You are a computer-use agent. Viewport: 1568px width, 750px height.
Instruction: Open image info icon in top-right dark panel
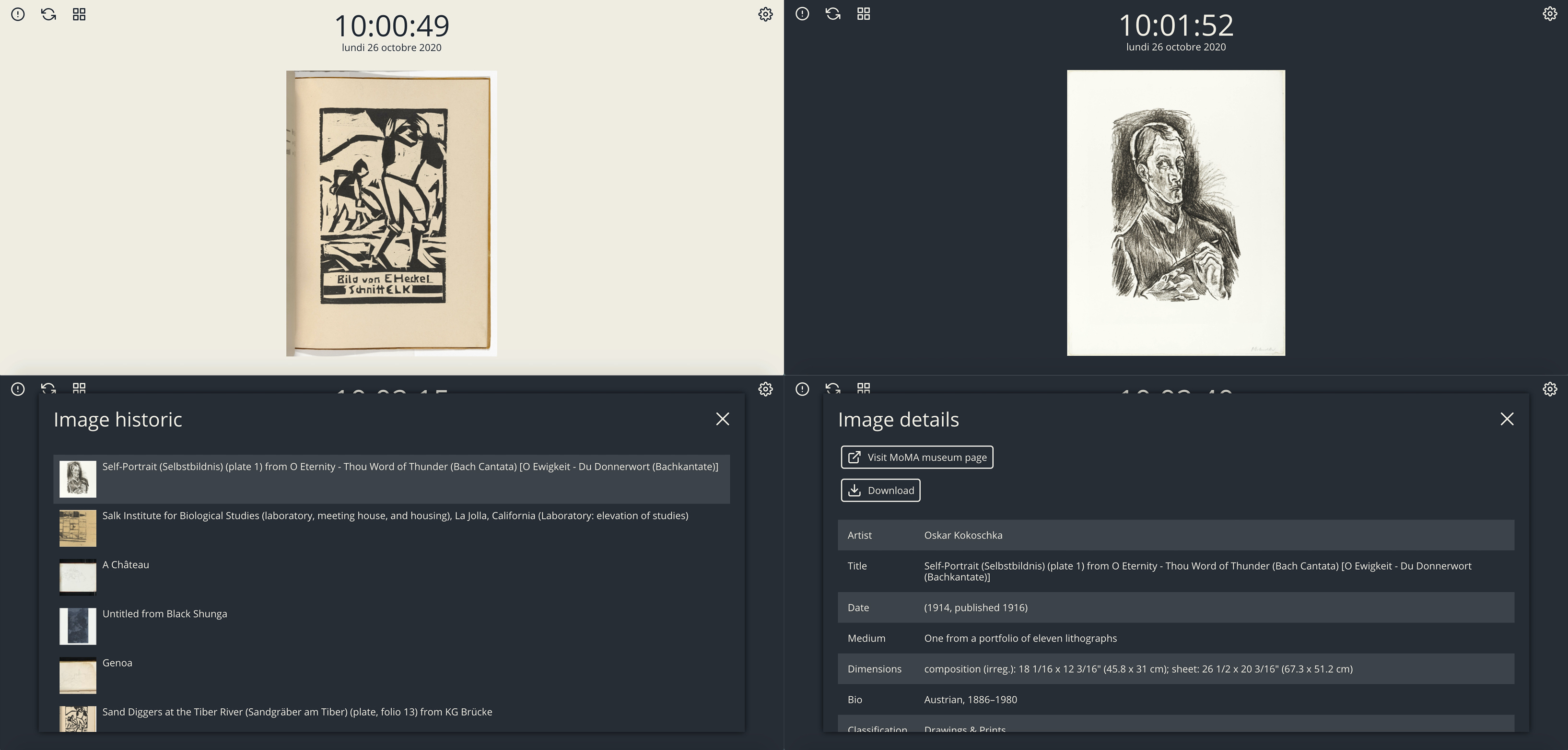(802, 13)
